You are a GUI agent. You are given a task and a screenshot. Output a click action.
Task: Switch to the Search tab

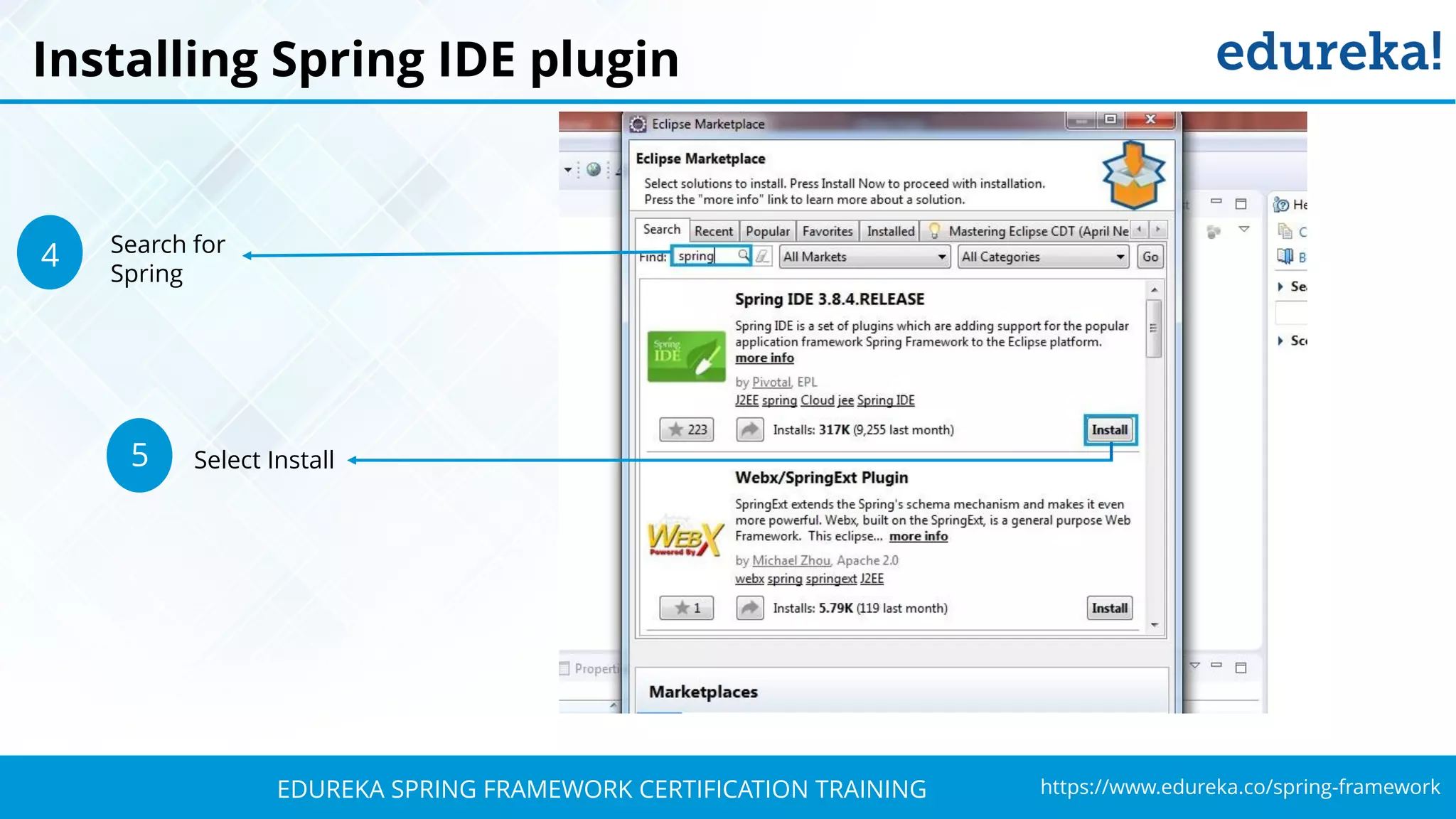661,230
